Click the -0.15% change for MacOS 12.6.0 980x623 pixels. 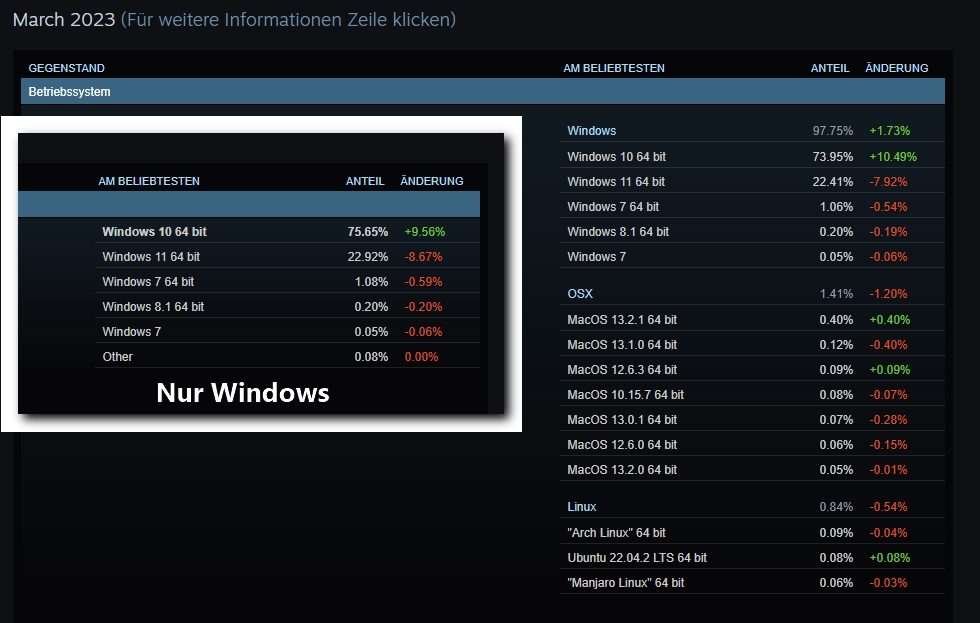[888, 444]
